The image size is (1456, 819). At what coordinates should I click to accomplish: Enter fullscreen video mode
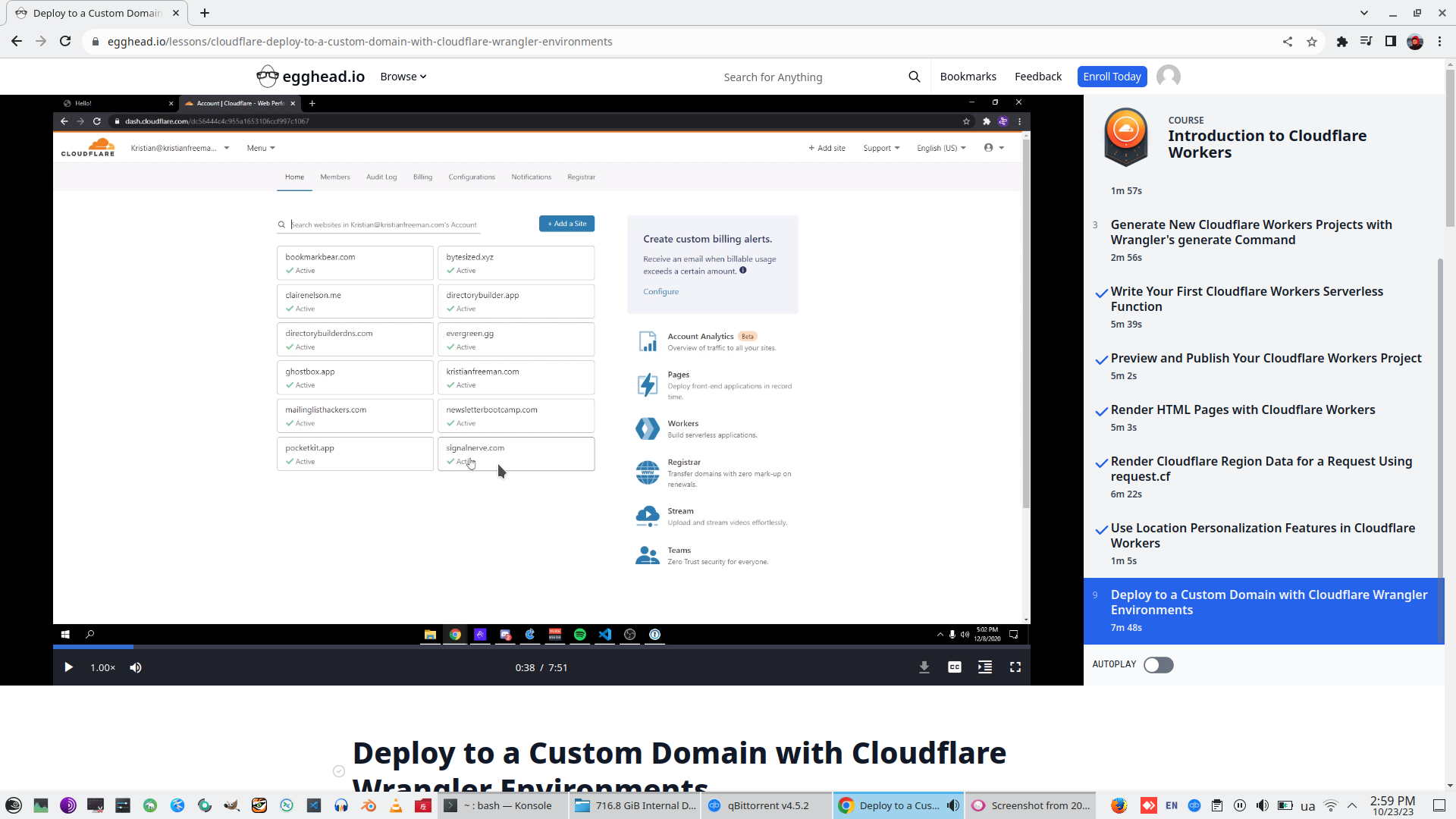[1015, 667]
